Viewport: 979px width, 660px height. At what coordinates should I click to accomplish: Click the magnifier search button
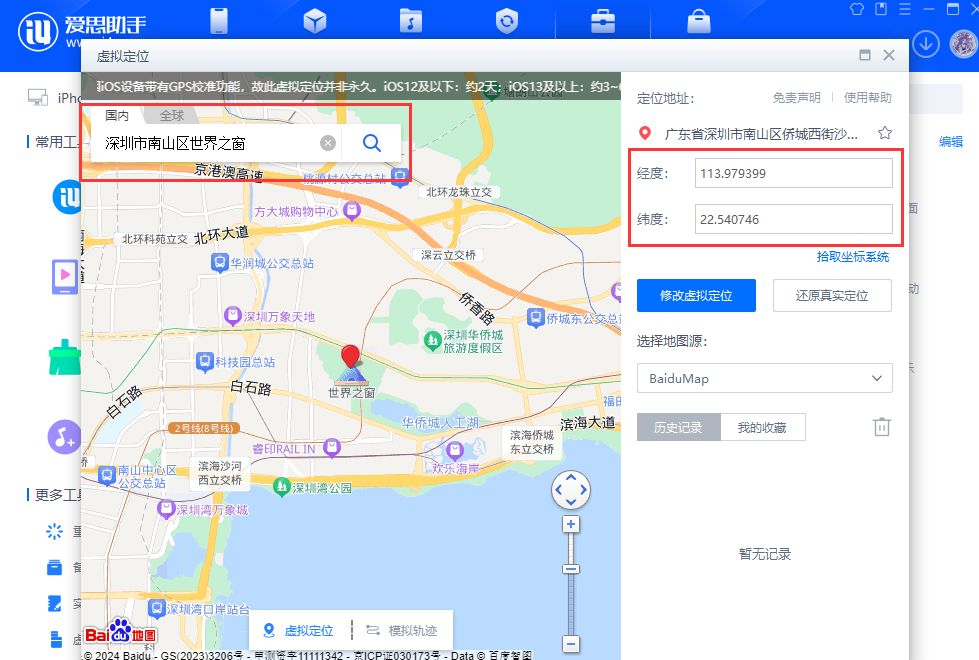tap(371, 143)
